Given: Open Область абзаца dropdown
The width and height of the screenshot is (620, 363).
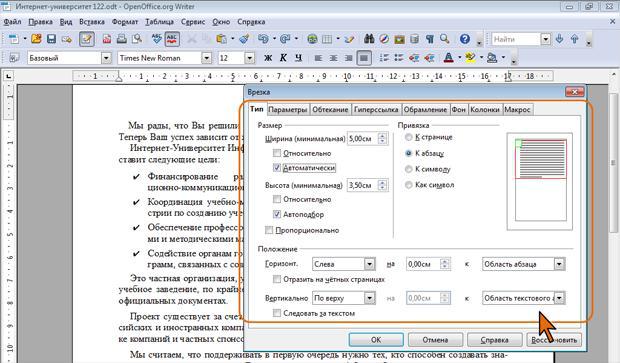Looking at the screenshot, I should coord(559,264).
